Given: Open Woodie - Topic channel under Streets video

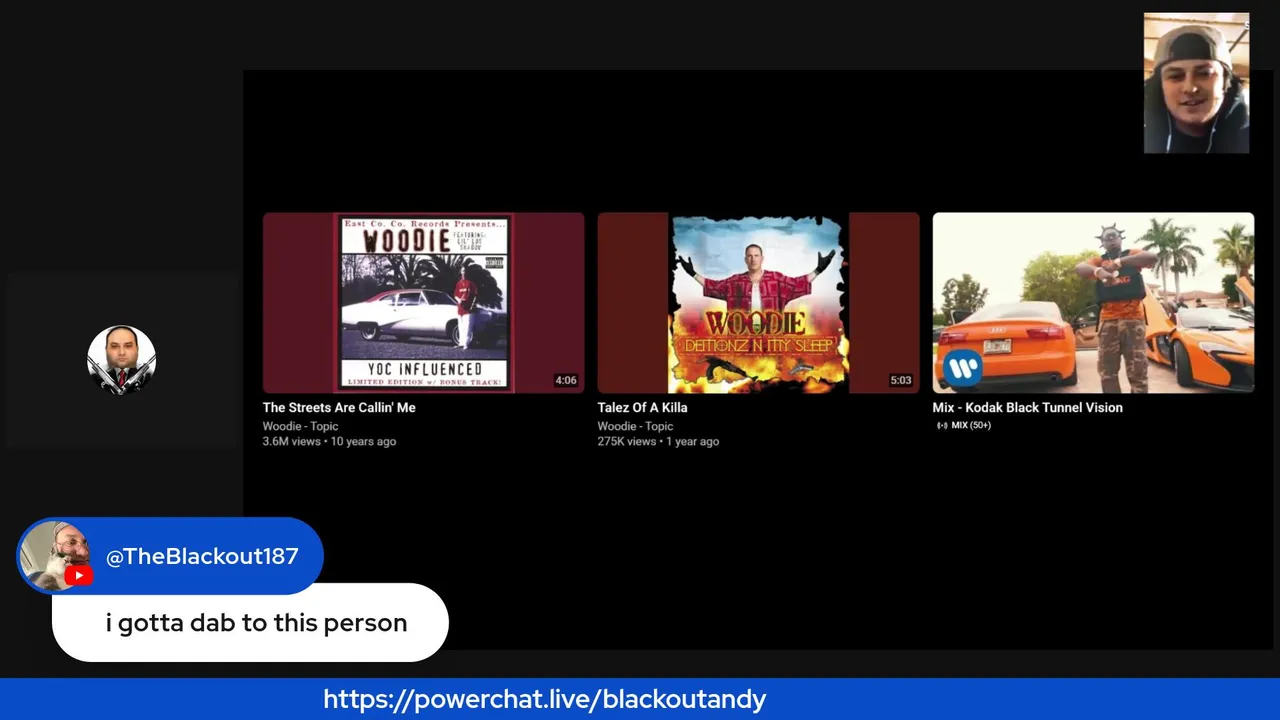Looking at the screenshot, I should tap(300, 426).
